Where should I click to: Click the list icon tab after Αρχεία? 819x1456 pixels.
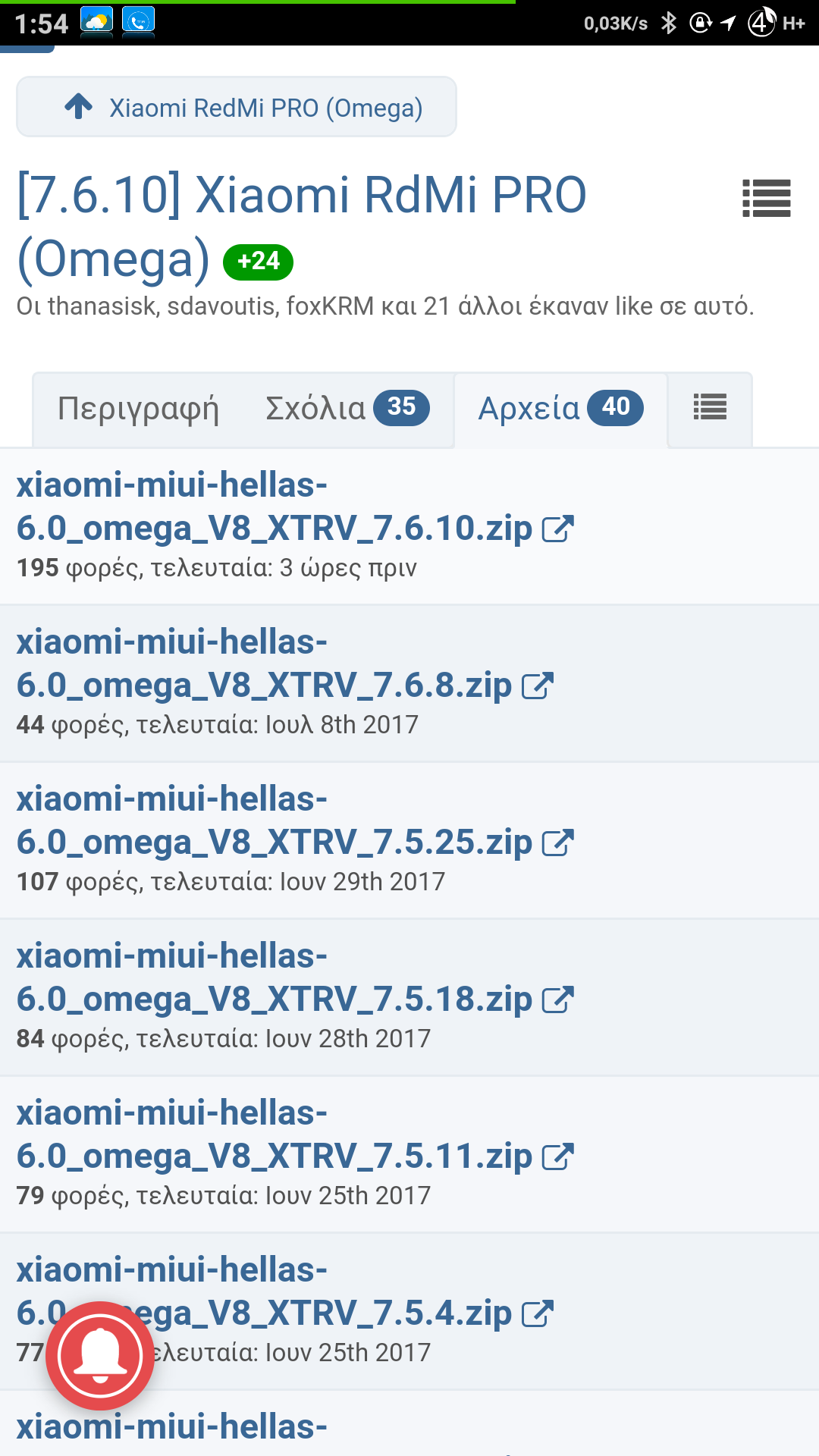click(x=710, y=408)
